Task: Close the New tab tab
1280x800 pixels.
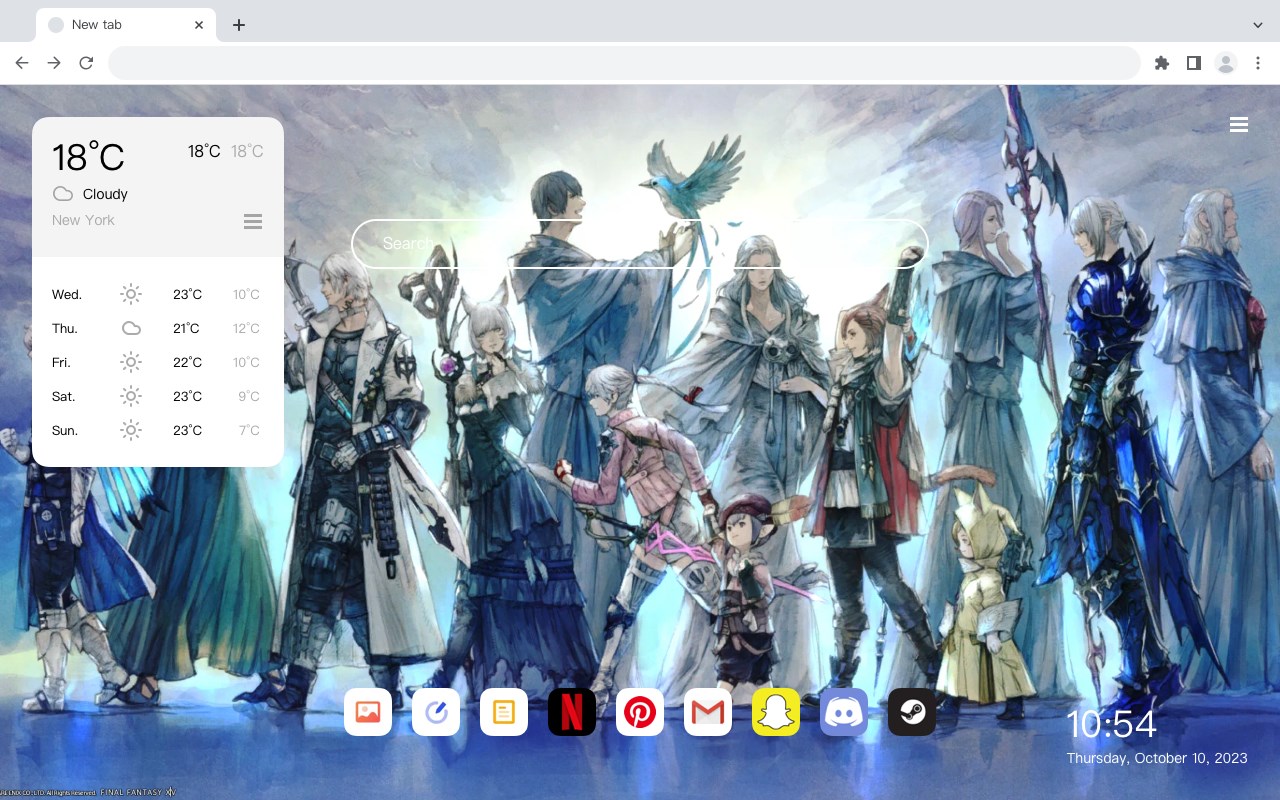Action: [199, 25]
